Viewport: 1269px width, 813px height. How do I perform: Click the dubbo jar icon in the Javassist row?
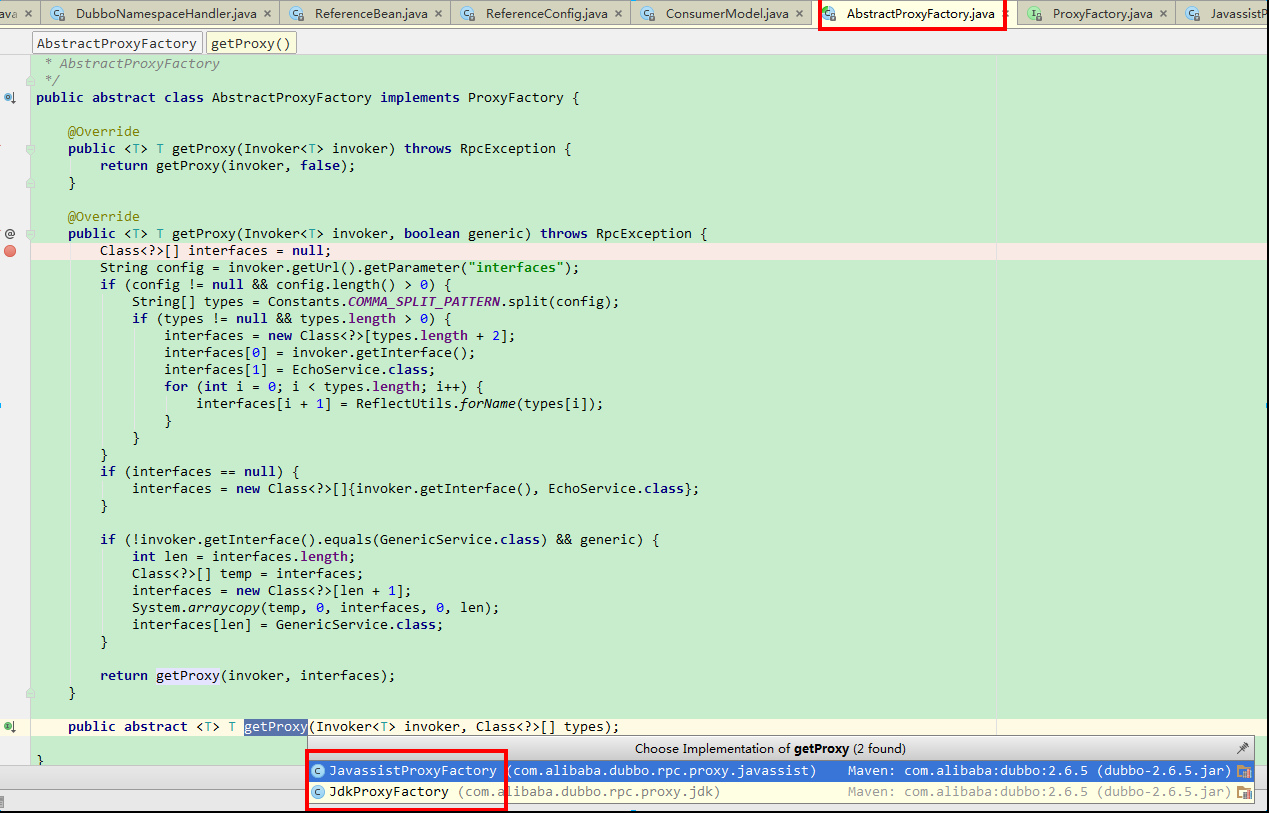pyautogui.click(x=1244, y=771)
